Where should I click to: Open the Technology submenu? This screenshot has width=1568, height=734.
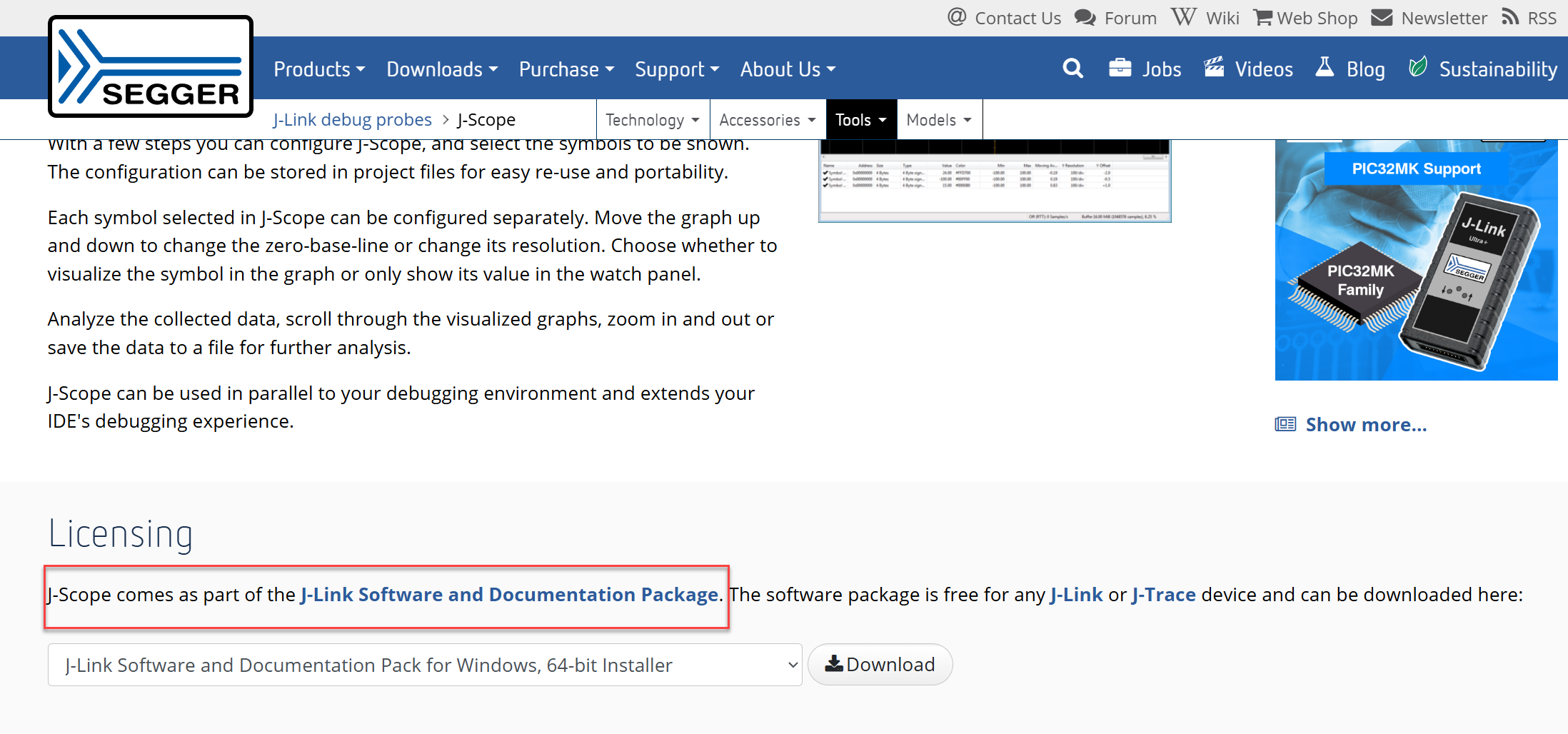pos(653,119)
